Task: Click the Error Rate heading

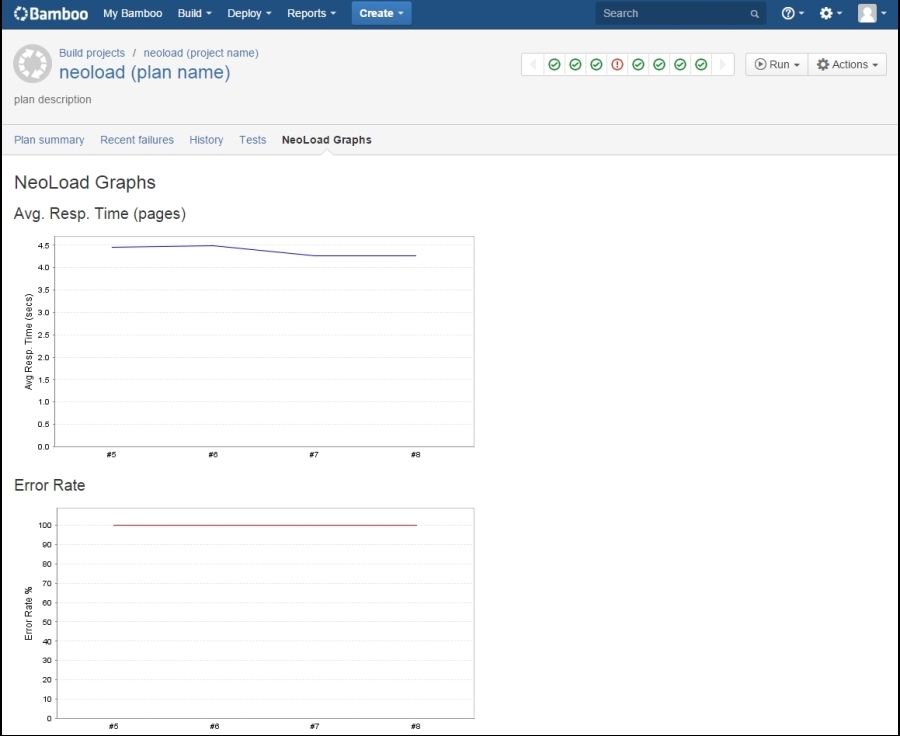Action: [x=49, y=485]
